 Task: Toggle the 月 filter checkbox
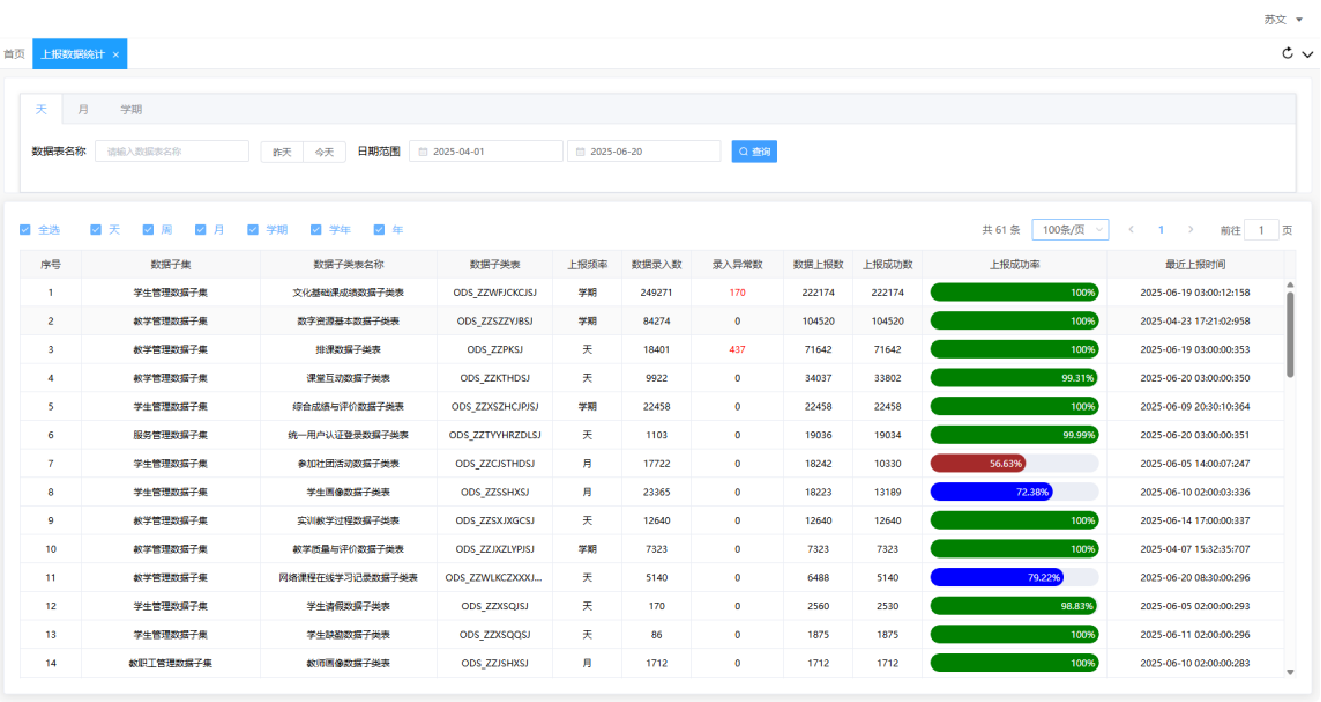click(x=200, y=230)
